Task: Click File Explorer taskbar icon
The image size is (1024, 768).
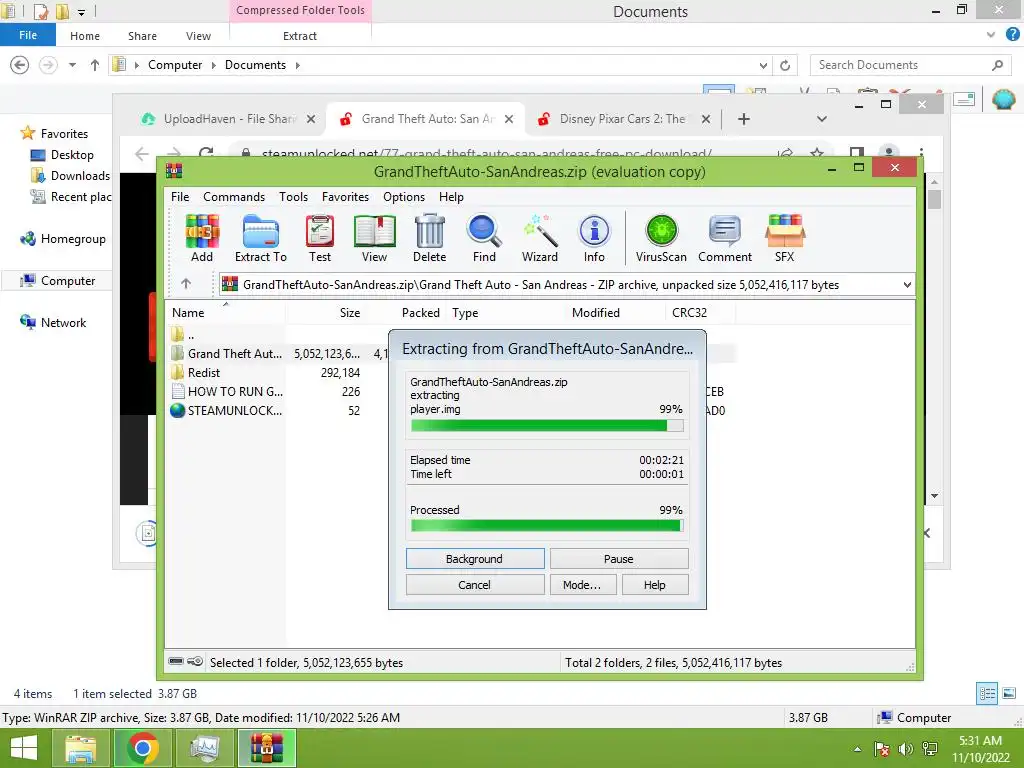Action: click(x=80, y=748)
